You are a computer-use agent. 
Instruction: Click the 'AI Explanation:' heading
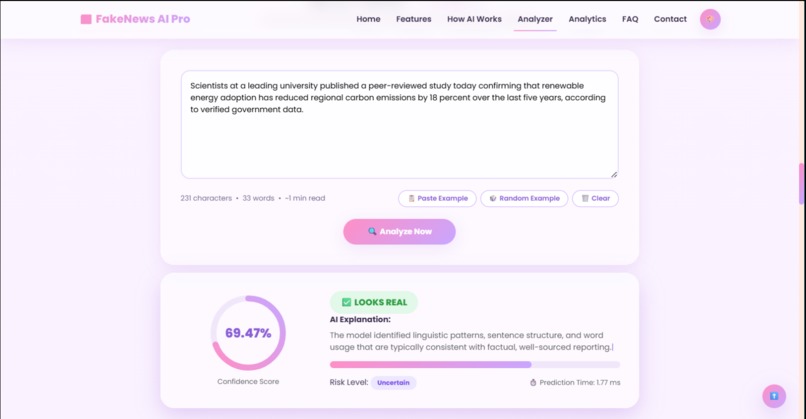click(x=360, y=319)
